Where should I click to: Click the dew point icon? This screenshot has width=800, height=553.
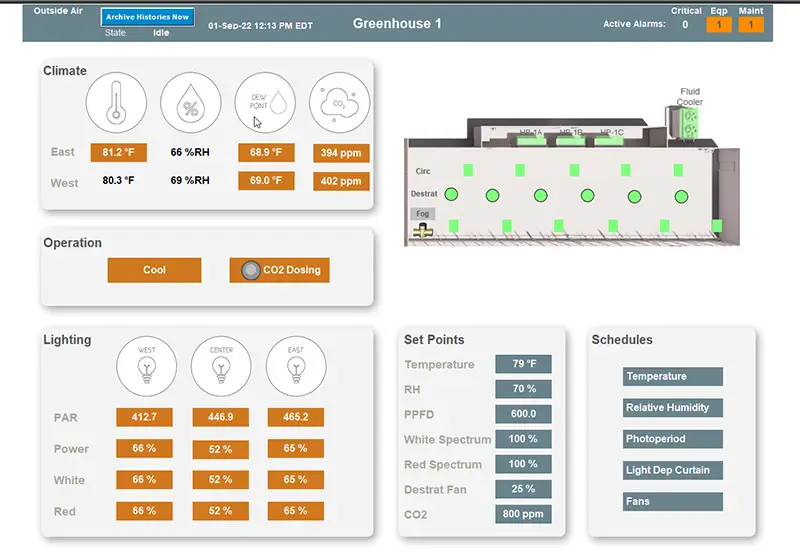pyautogui.click(x=266, y=102)
